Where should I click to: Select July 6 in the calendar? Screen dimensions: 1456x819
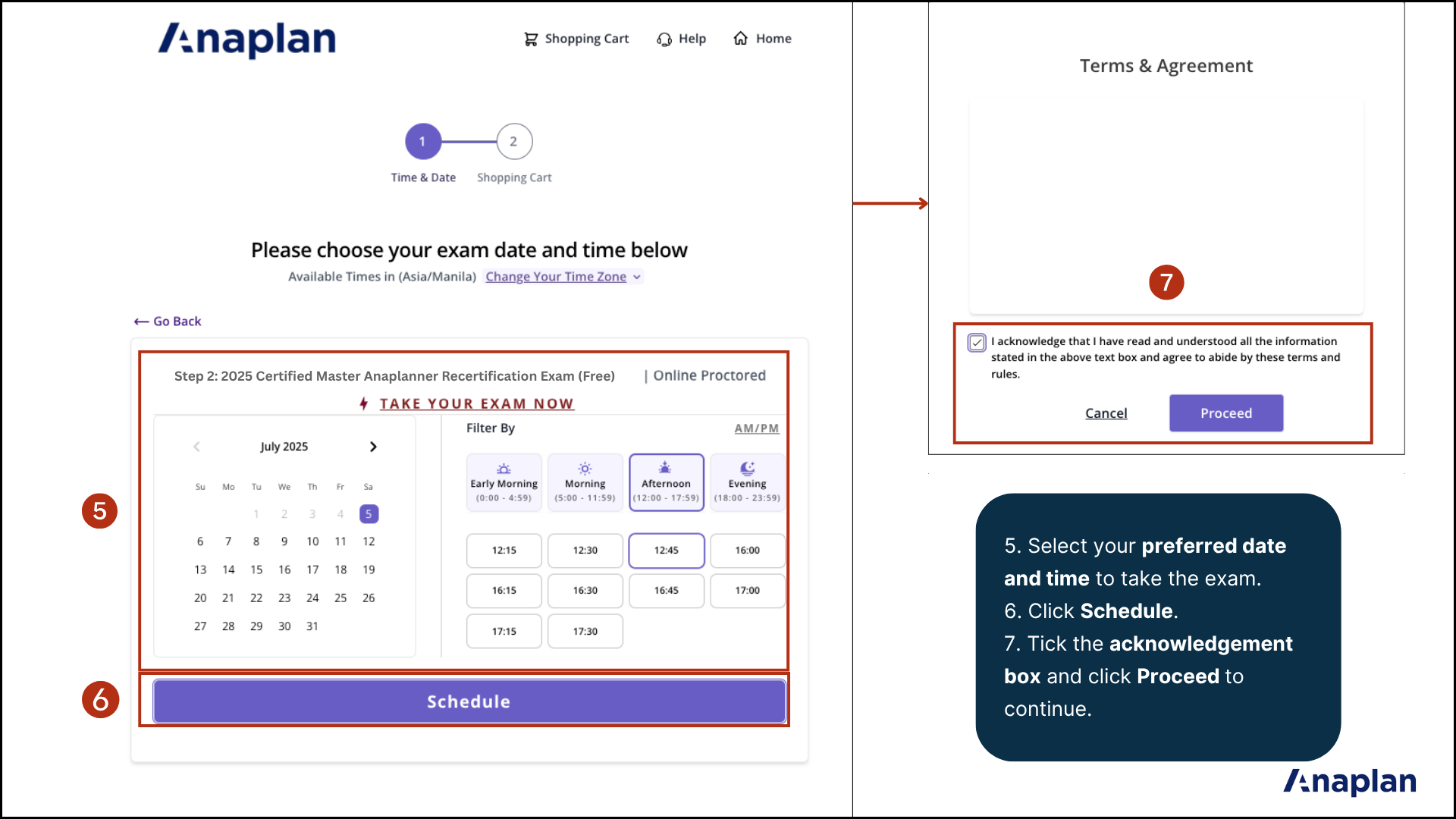coord(200,541)
